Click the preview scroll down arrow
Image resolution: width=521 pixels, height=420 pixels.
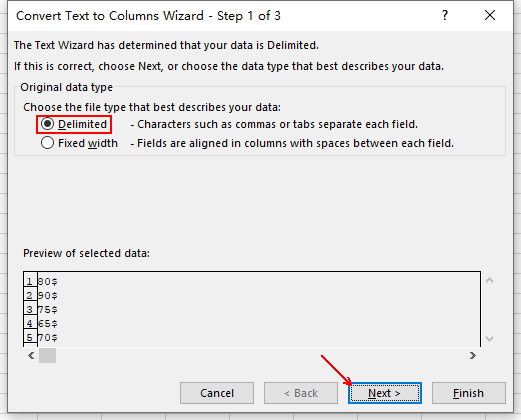tap(489, 339)
